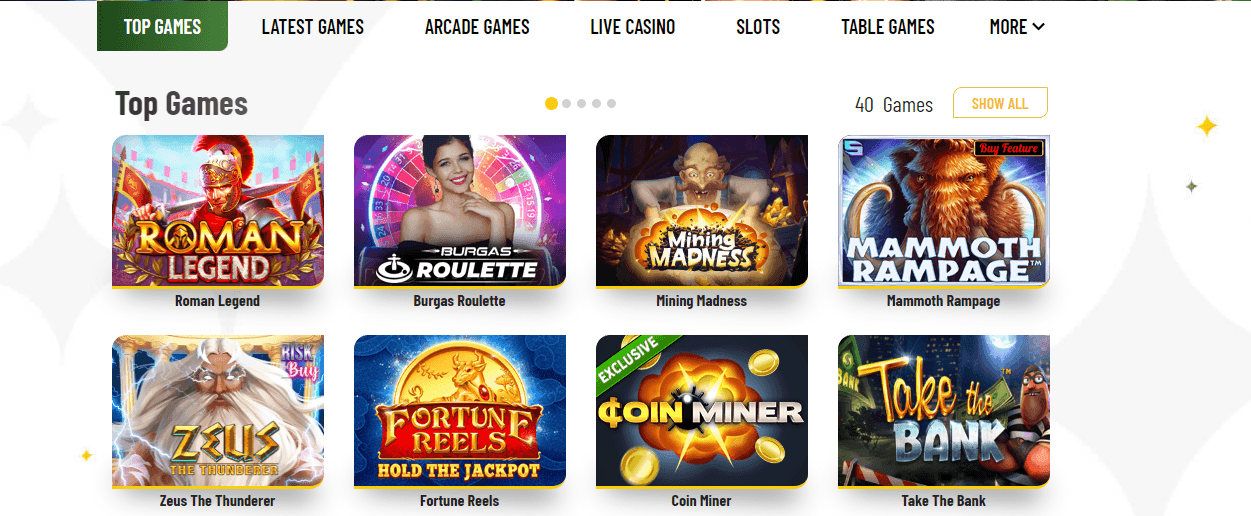This screenshot has height=516, width=1251.
Task: Select Mammoth Rampage game tile
Action: (x=944, y=211)
